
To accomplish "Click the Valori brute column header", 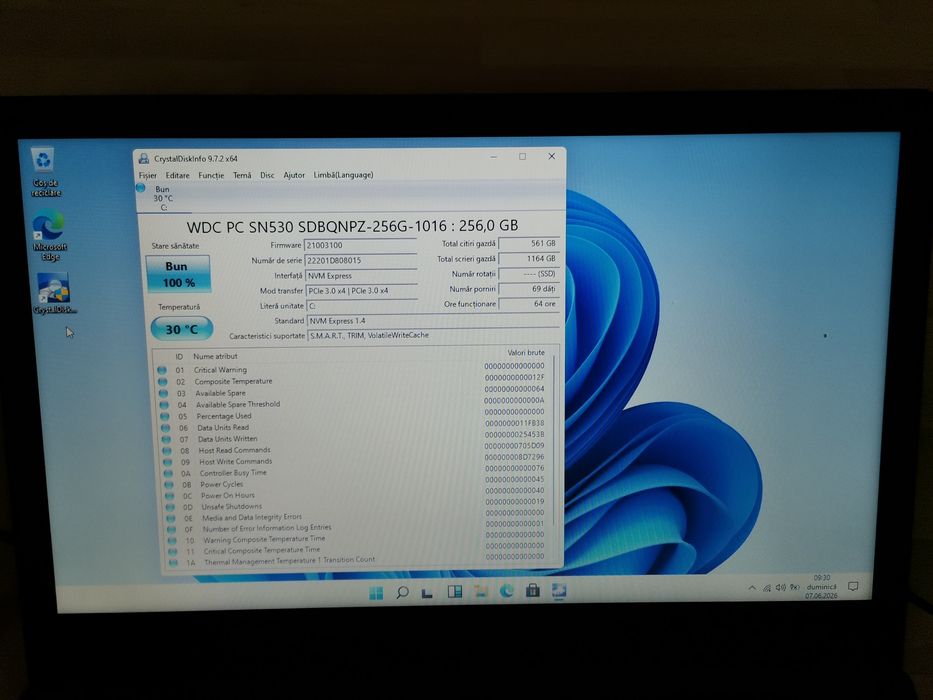I will click(525, 352).
